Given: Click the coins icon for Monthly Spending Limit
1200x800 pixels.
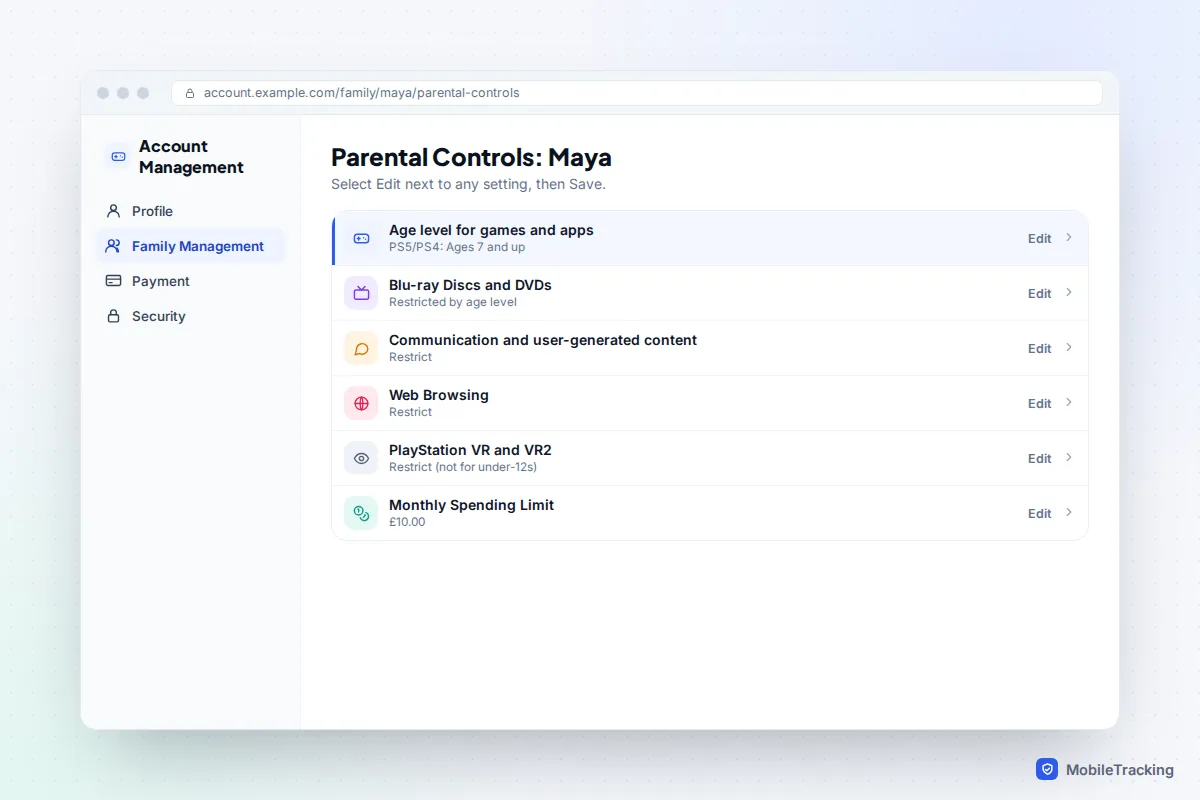Looking at the screenshot, I should 361,513.
